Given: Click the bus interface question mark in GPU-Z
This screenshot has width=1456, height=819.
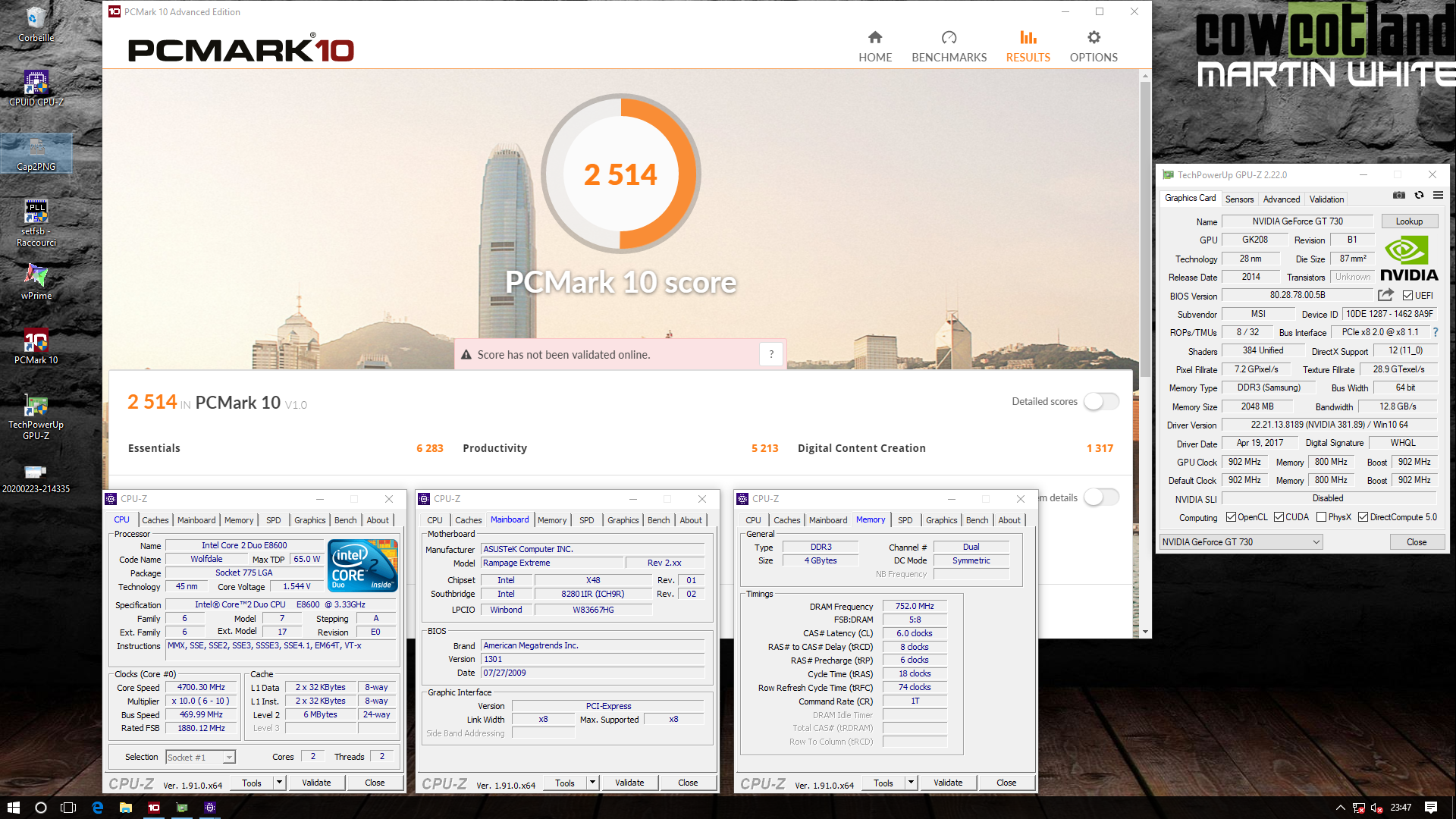Looking at the screenshot, I should pos(1436,332).
